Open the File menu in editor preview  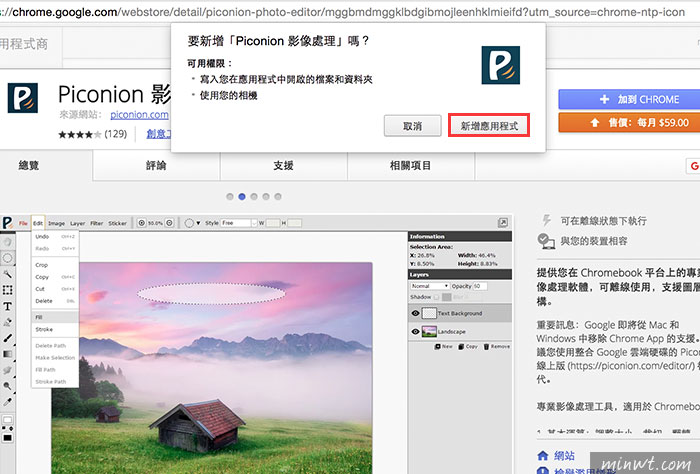(x=23, y=223)
